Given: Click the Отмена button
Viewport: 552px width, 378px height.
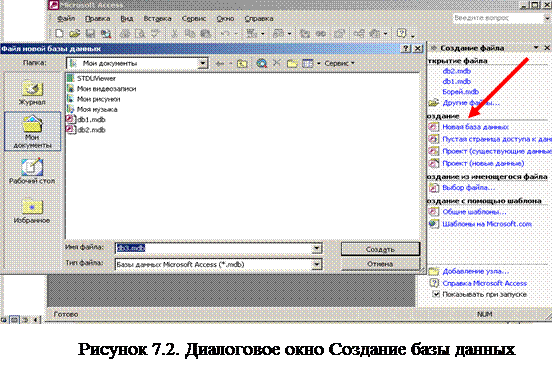Looking at the screenshot, I should [380, 264].
